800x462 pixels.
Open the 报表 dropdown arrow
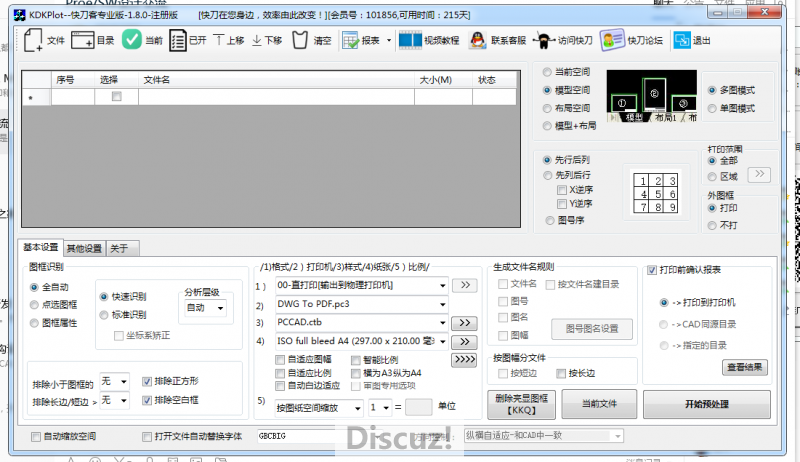tap(389, 40)
